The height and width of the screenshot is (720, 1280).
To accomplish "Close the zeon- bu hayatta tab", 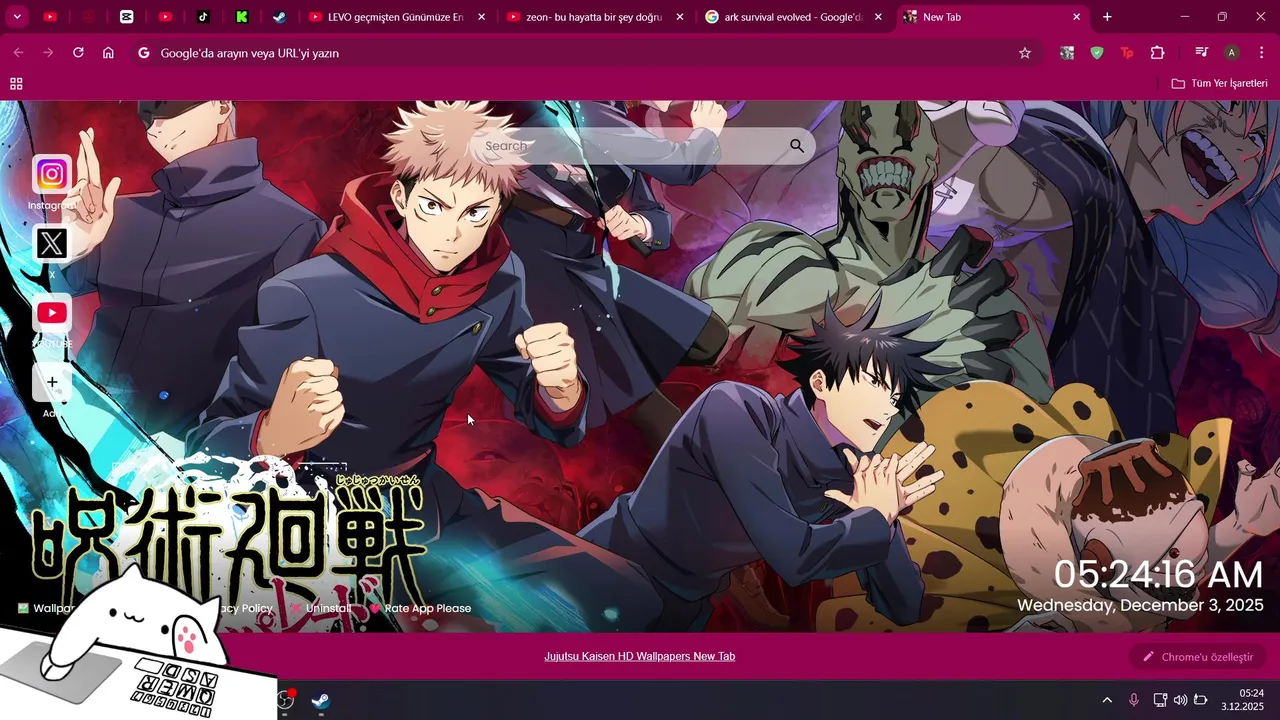I will [x=680, y=17].
